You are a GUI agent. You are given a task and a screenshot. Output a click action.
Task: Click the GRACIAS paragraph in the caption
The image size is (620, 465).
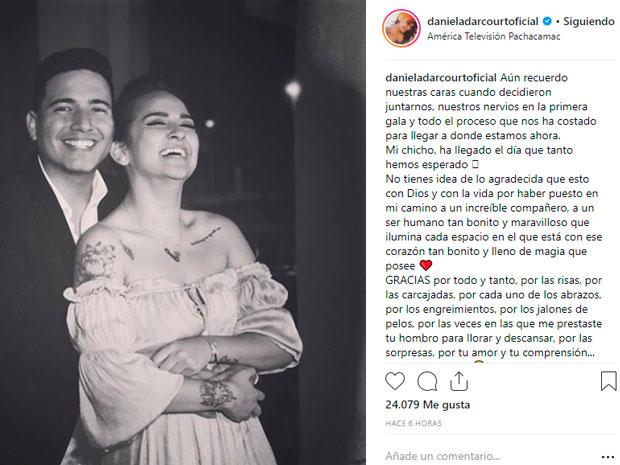point(494,316)
